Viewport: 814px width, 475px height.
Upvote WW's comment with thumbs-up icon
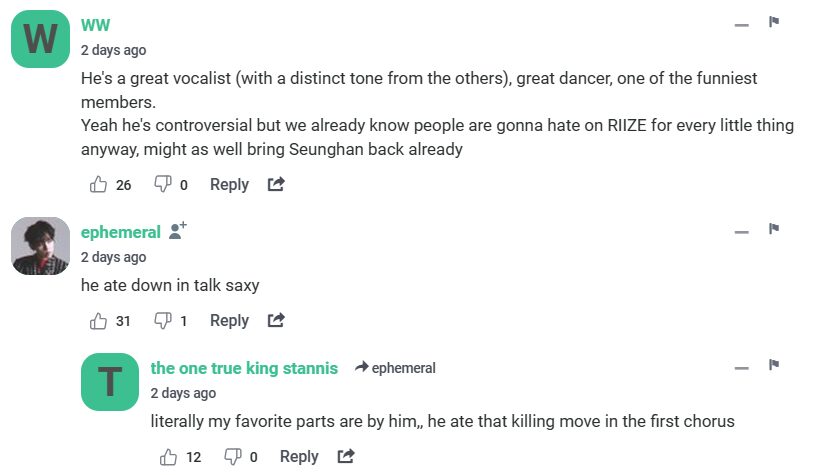(x=98, y=184)
